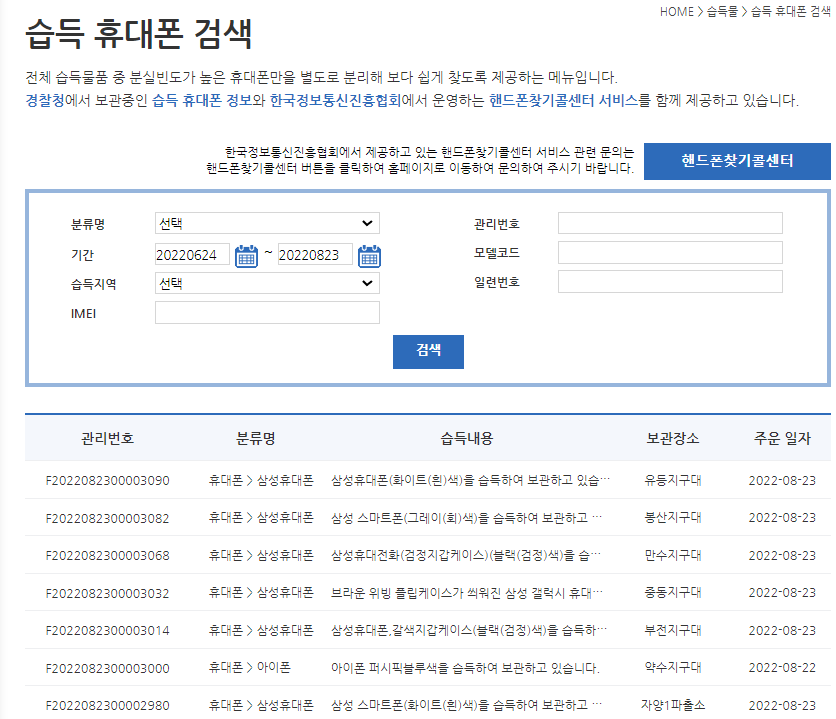Image resolution: width=836 pixels, height=719 pixels.
Task: Click the 습득 휴대폰 검색 page title
Action: [139, 34]
